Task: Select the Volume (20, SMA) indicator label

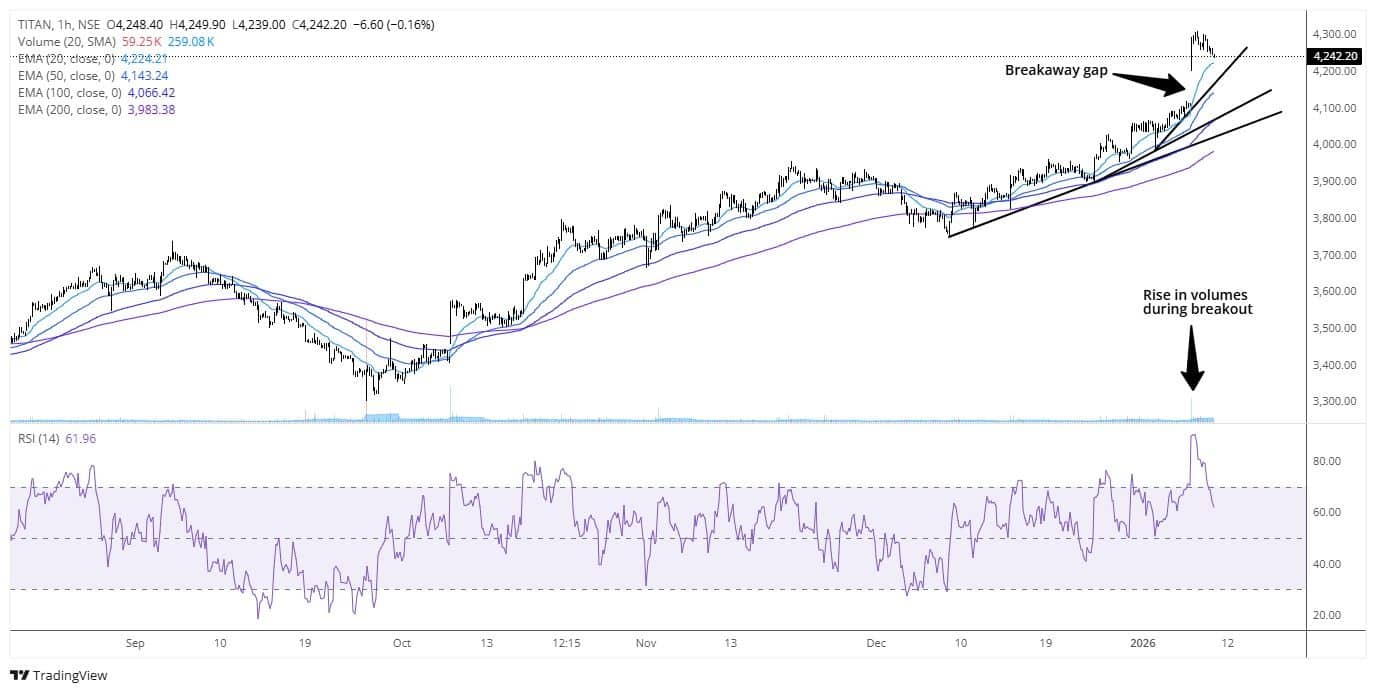Action: (67, 41)
